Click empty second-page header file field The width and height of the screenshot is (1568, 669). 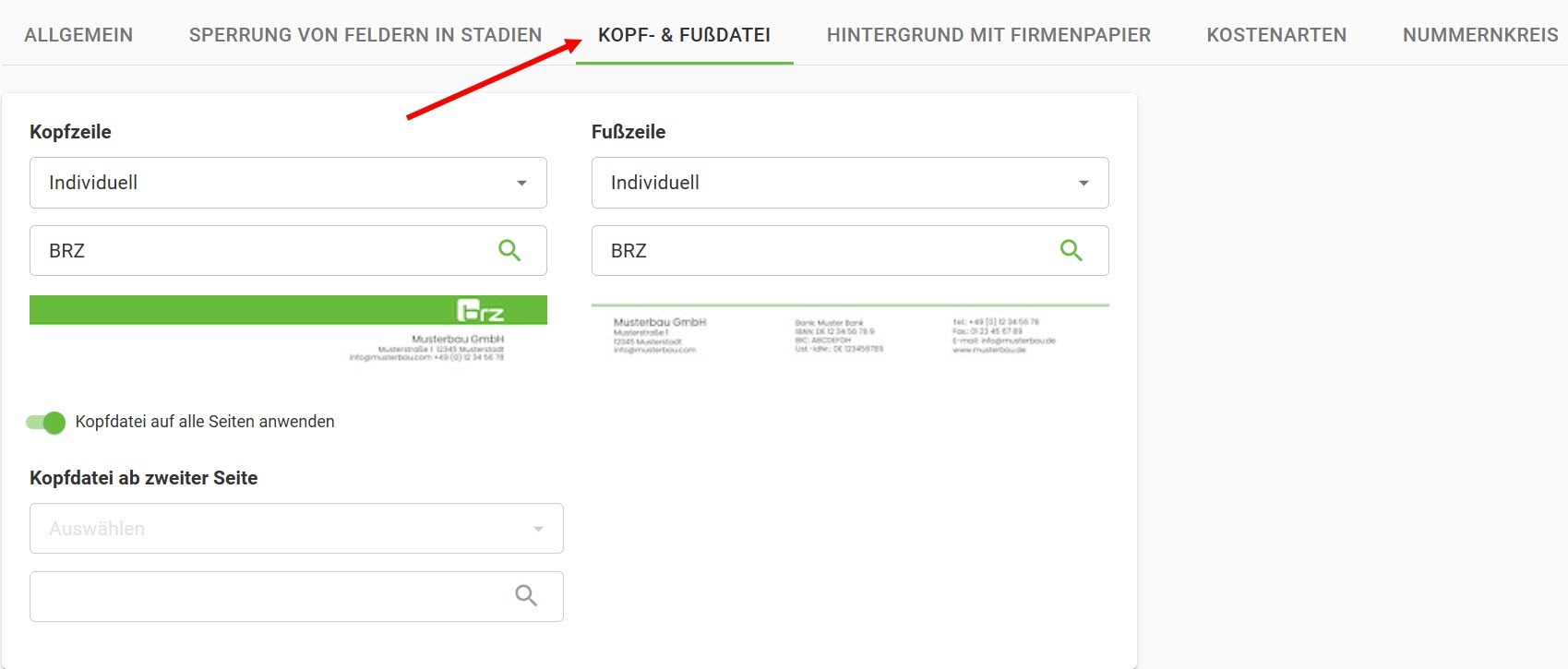coord(296,596)
